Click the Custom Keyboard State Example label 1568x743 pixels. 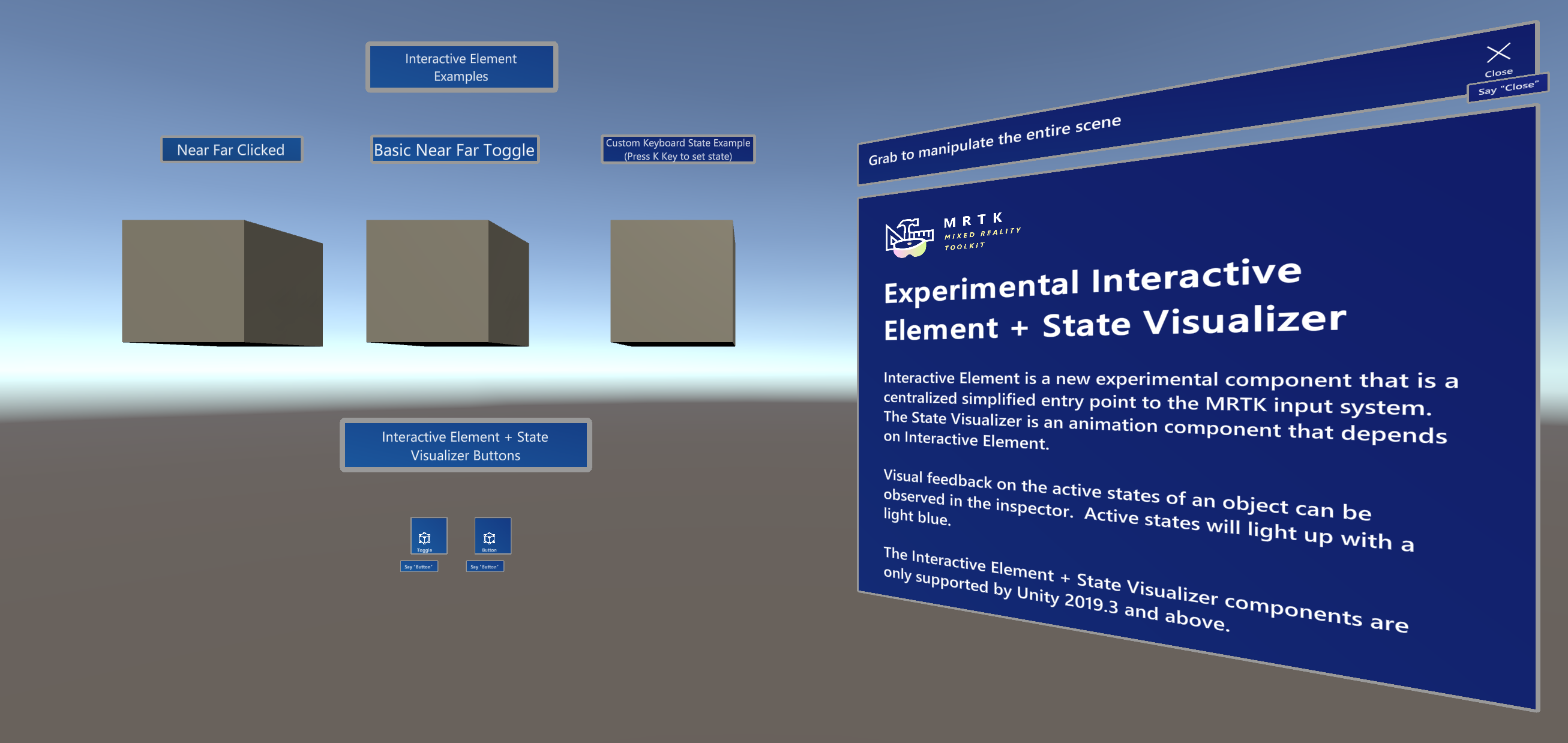pos(678,149)
